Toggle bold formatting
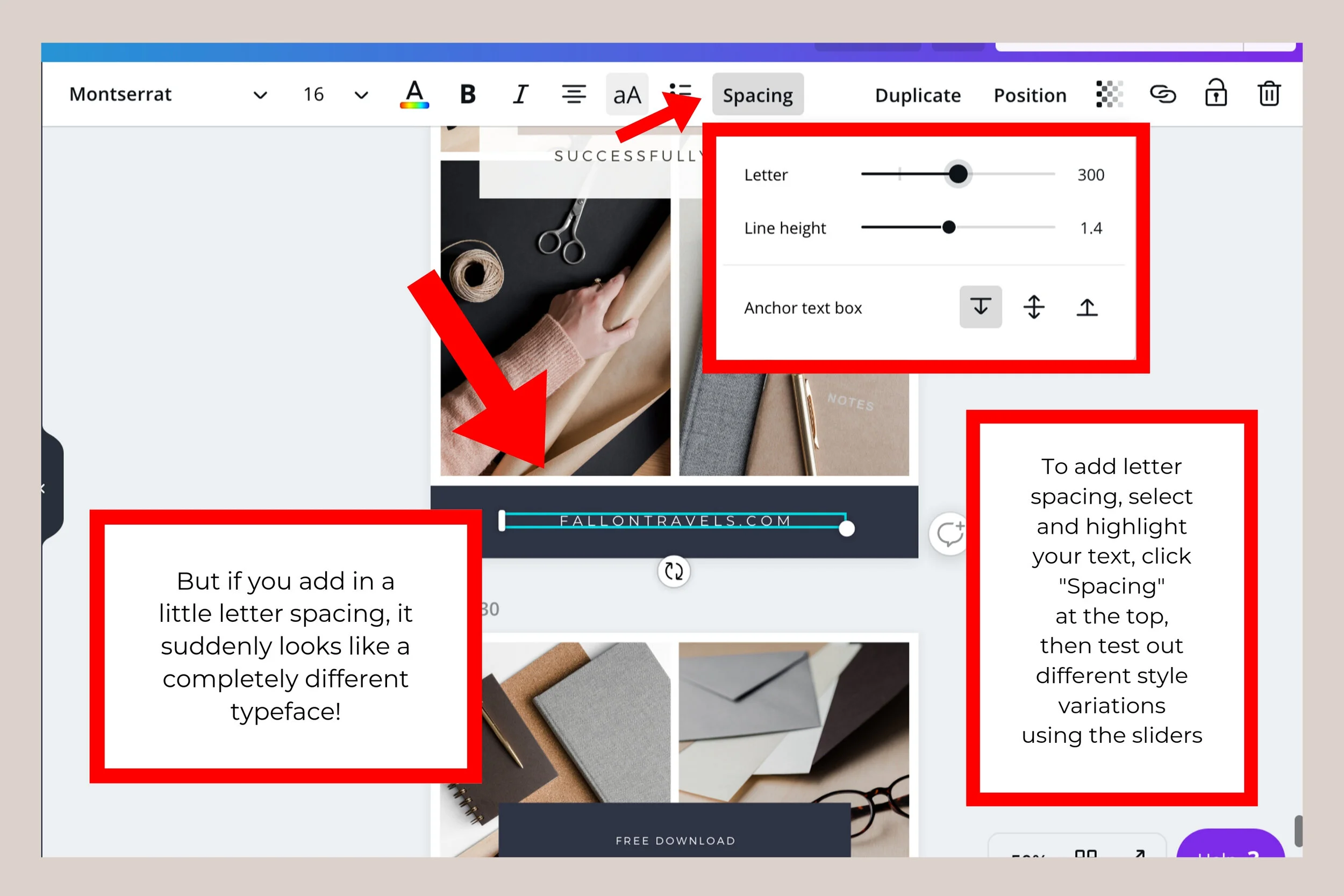Screen dimensions: 1344x896 point(467,94)
